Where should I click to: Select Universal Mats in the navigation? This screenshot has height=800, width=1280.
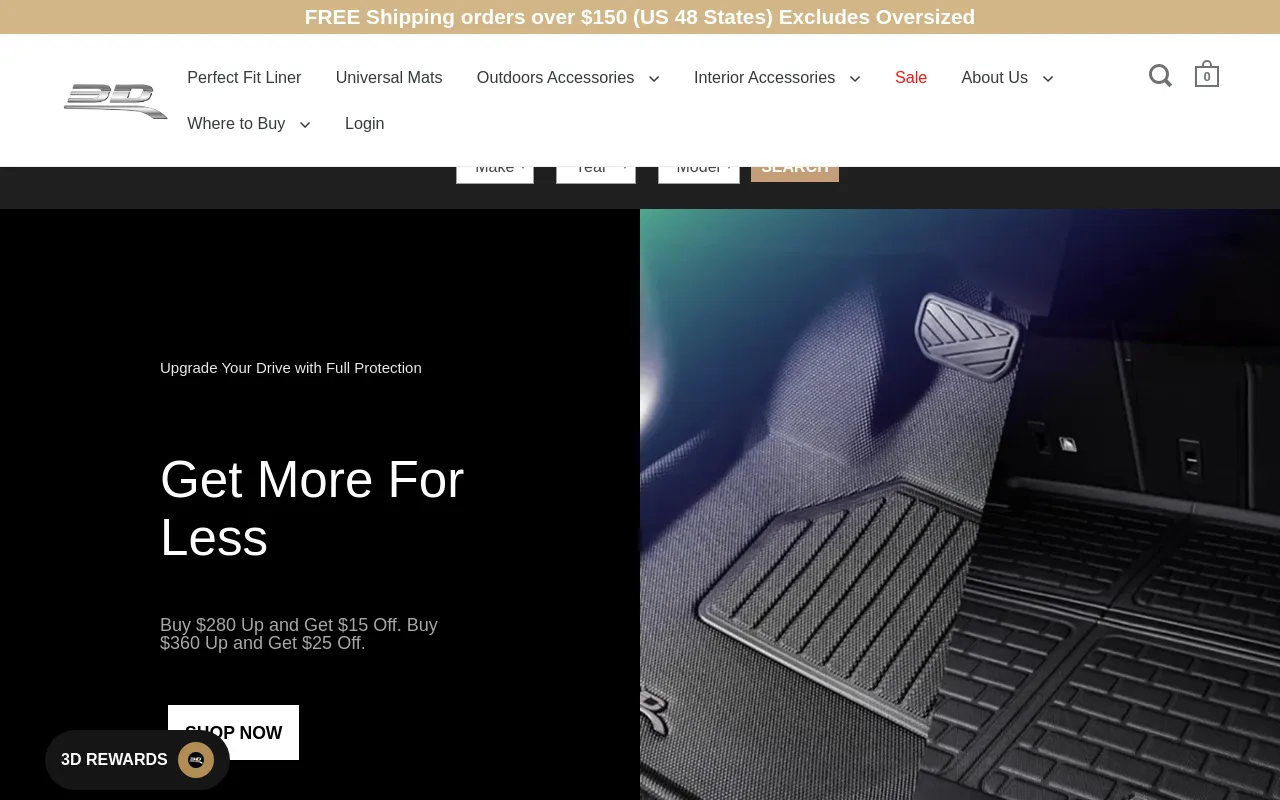tap(389, 78)
